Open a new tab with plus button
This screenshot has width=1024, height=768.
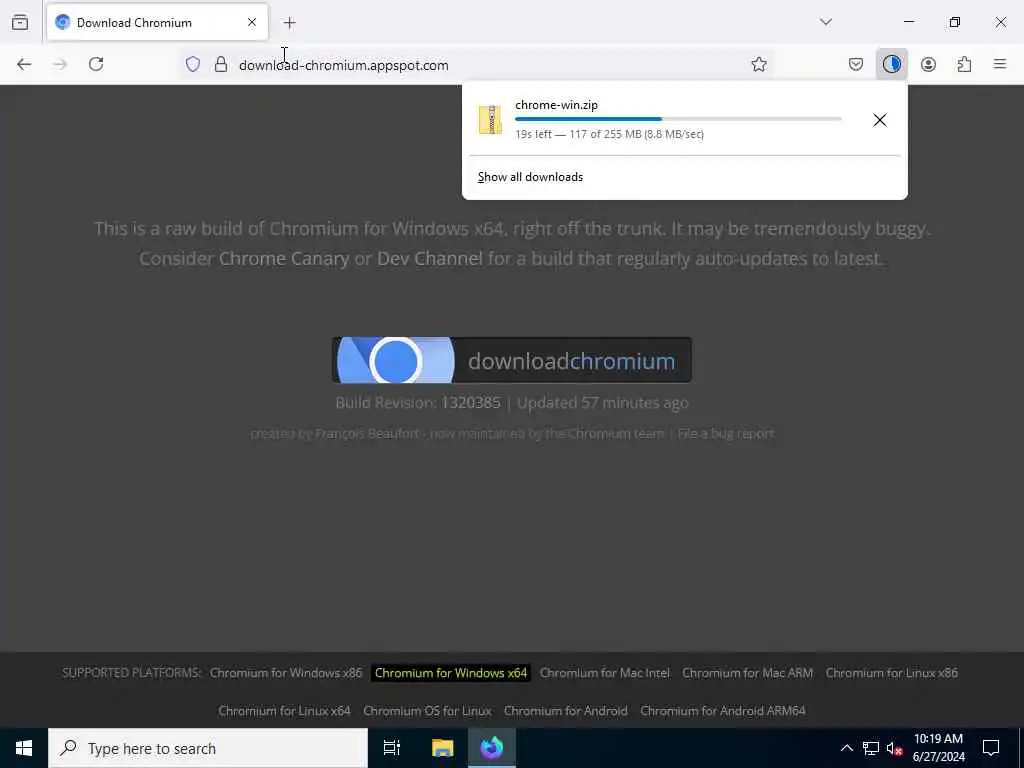click(x=289, y=23)
